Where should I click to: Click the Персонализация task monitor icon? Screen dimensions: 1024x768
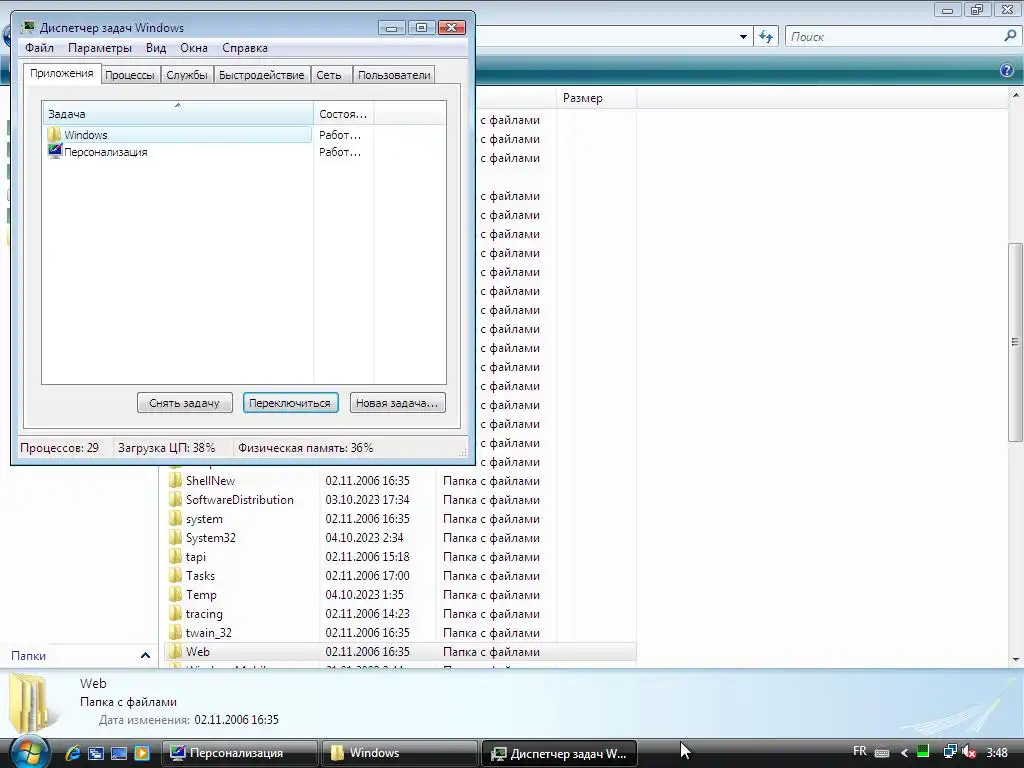pos(55,152)
